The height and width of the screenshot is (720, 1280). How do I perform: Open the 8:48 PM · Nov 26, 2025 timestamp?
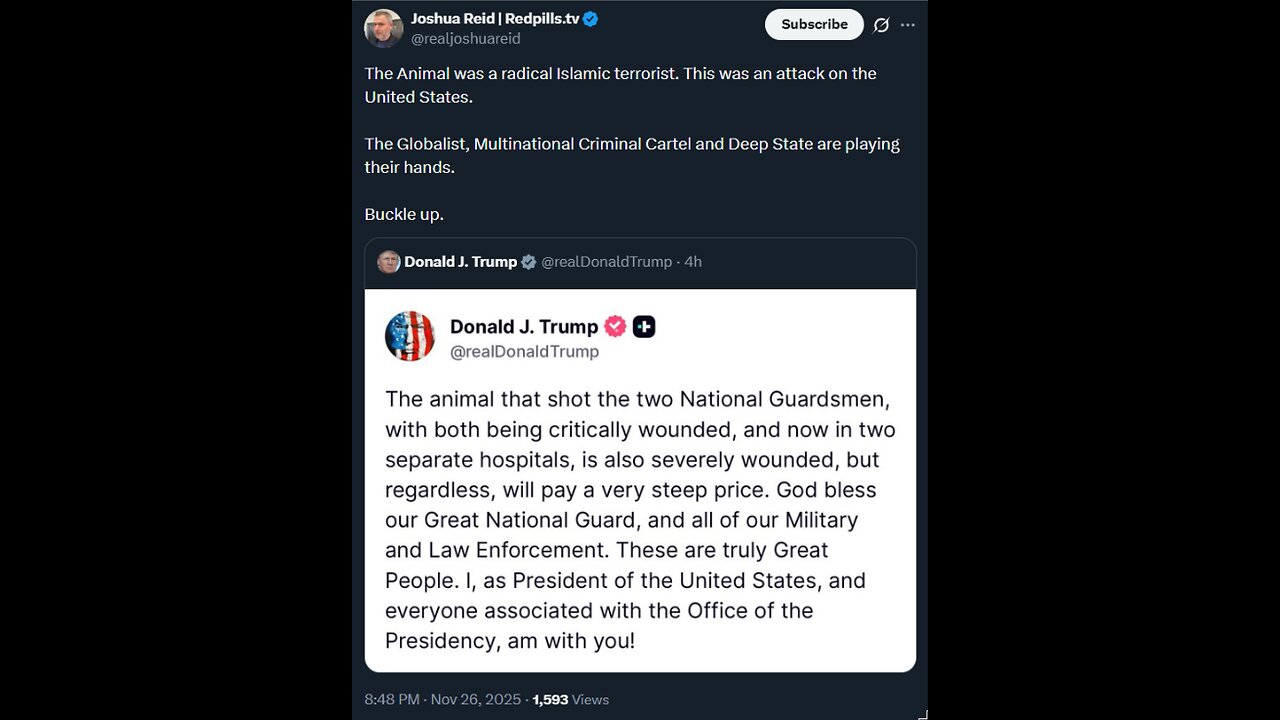[x=443, y=699]
